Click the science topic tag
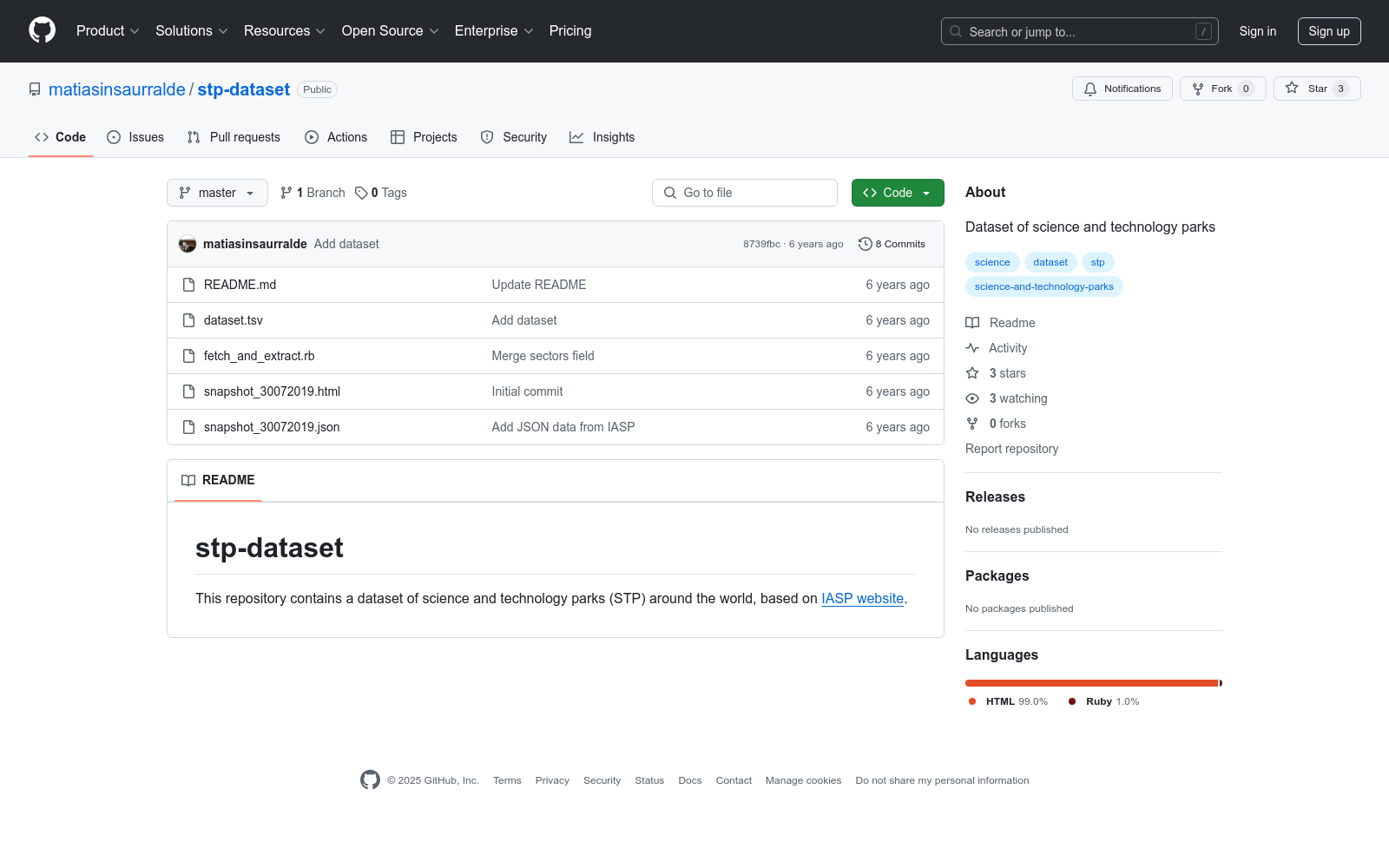This screenshot has height=868, width=1389. [x=992, y=262]
